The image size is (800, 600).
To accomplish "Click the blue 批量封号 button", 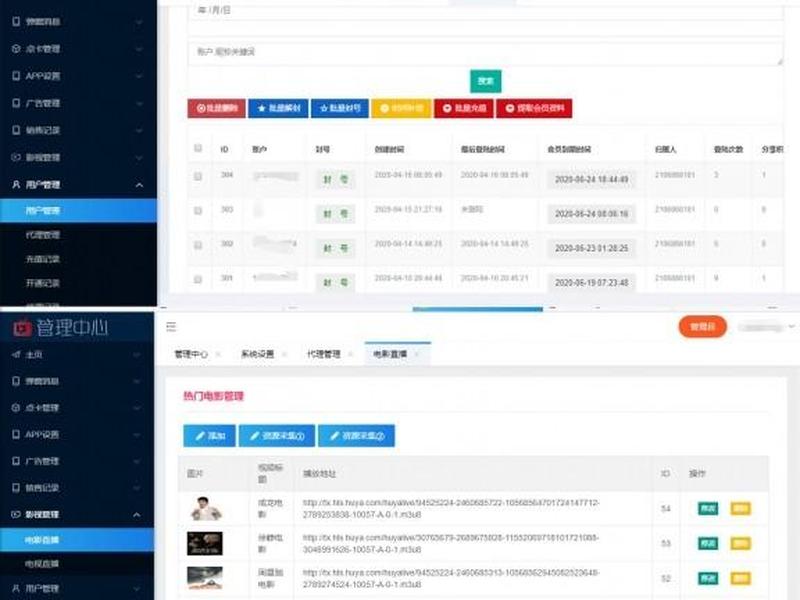I will [x=340, y=108].
